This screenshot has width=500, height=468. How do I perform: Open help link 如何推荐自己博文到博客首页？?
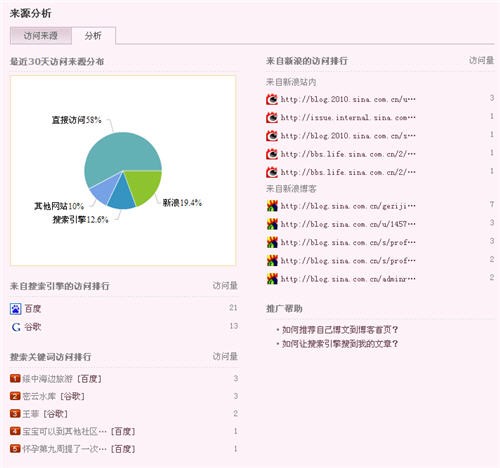pyautogui.click(x=340, y=330)
